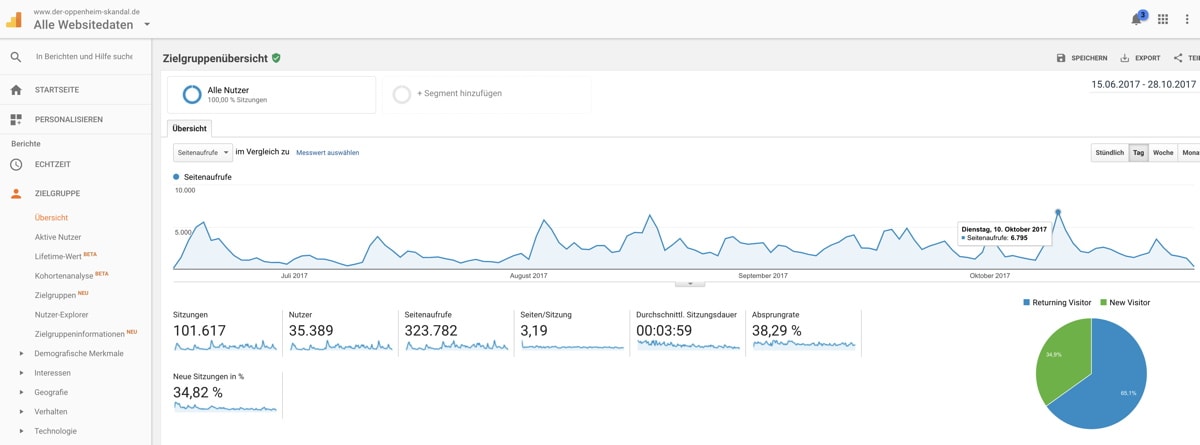Open the Alle Websitedaten property selector
Viewport: 1200px width, 445px height.
tap(92, 25)
